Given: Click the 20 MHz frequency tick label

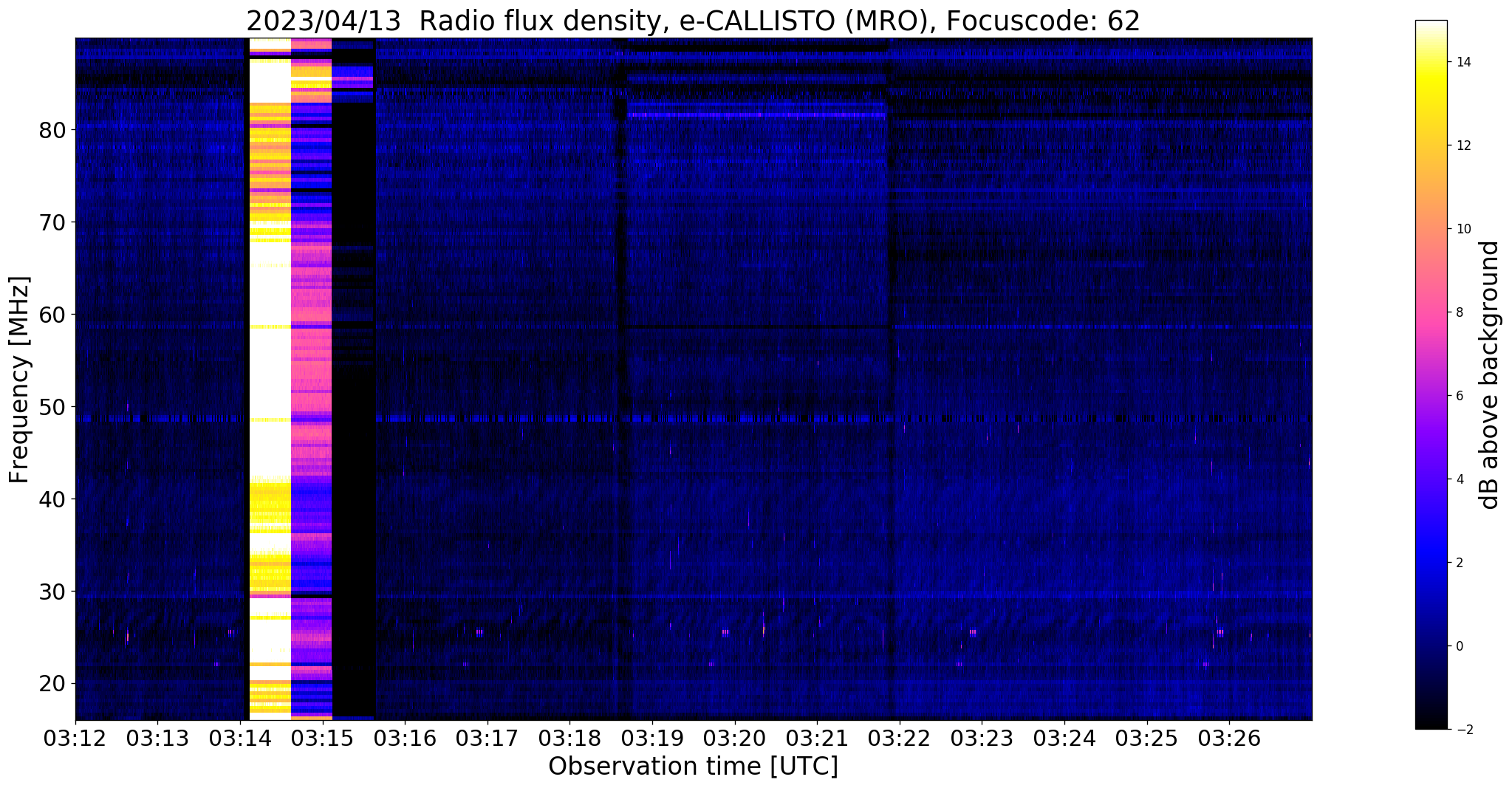Looking at the screenshot, I should tap(52, 684).
